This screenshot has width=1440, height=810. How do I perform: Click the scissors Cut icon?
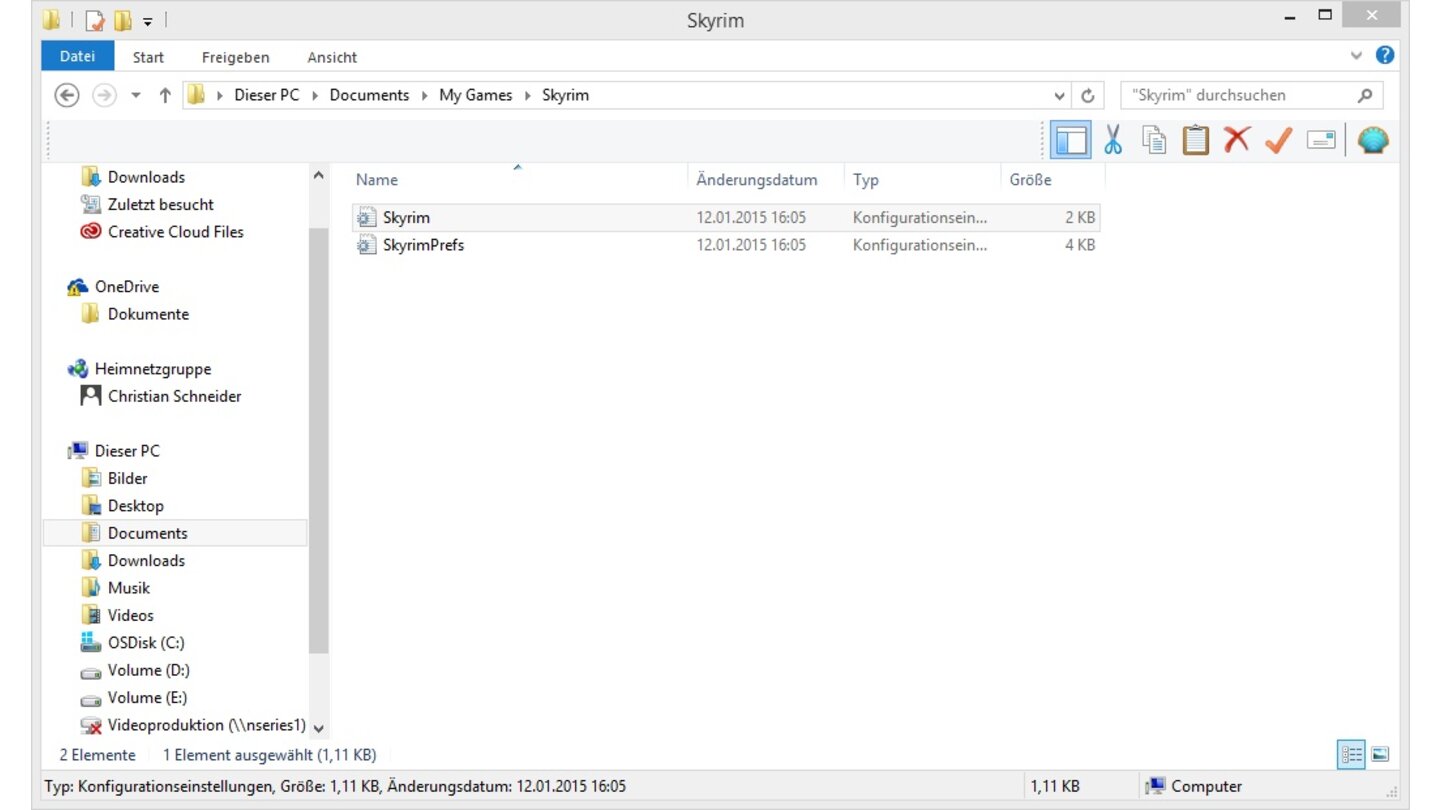[1113, 140]
